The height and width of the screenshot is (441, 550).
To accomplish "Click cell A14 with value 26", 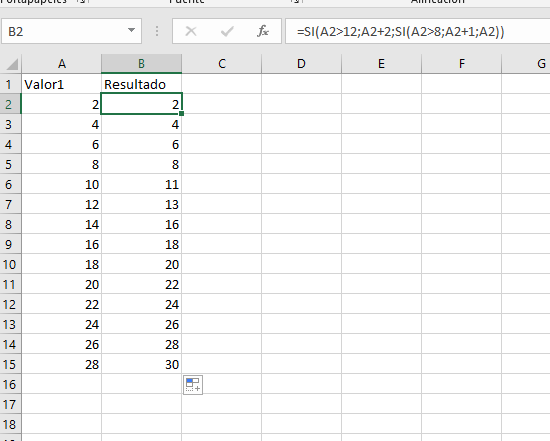I will click(x=62, y=344).
